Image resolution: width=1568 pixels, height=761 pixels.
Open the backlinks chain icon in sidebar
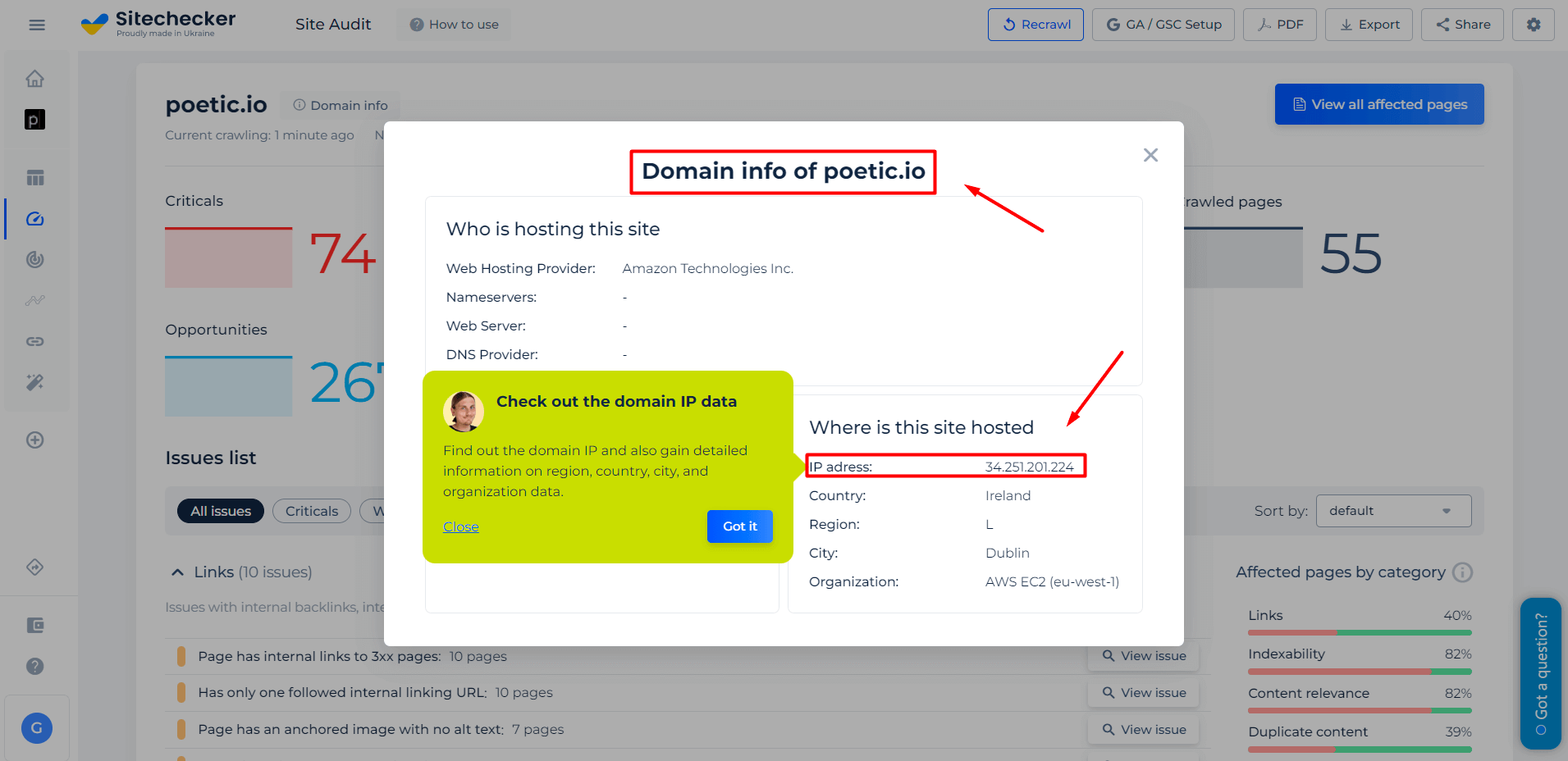34,341
